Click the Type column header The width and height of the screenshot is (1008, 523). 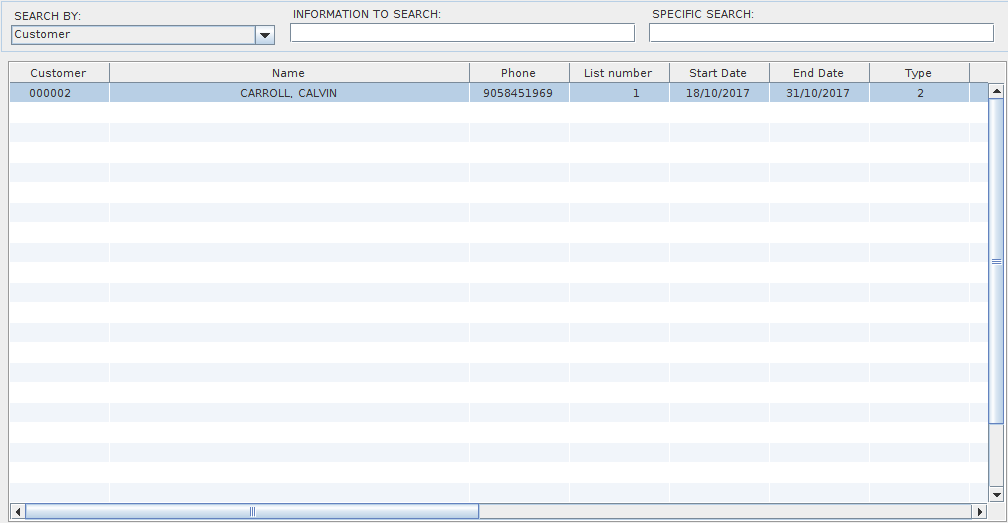[918, 73]
